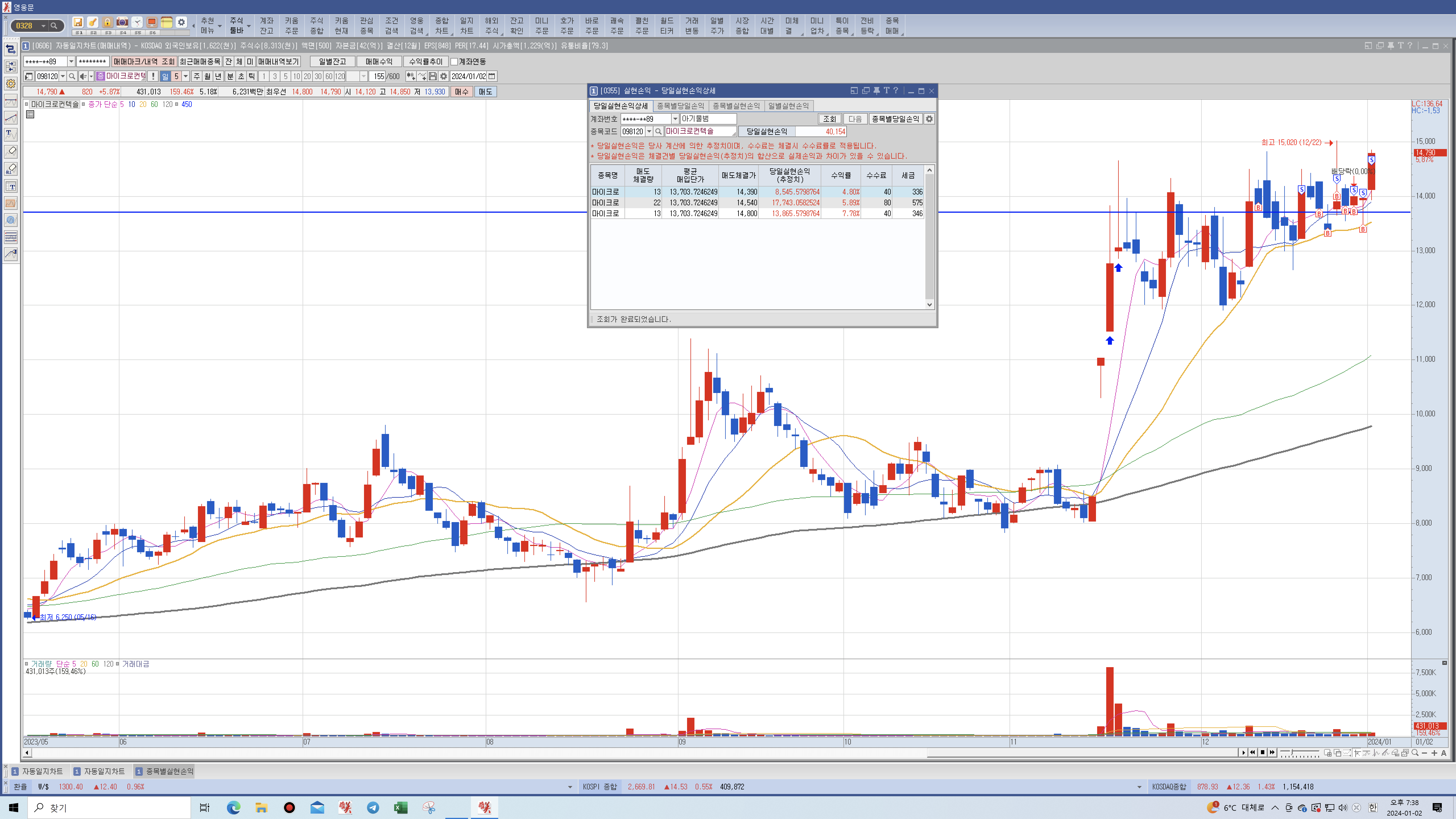
Task: Open the calendar picker next to 2024/01/02
Action: 492,76
